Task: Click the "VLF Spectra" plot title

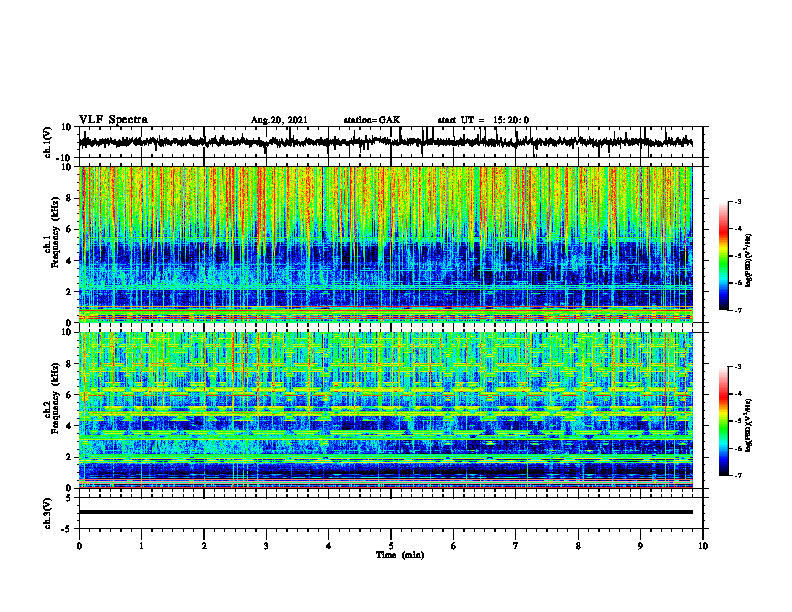Action: [113, 120]
